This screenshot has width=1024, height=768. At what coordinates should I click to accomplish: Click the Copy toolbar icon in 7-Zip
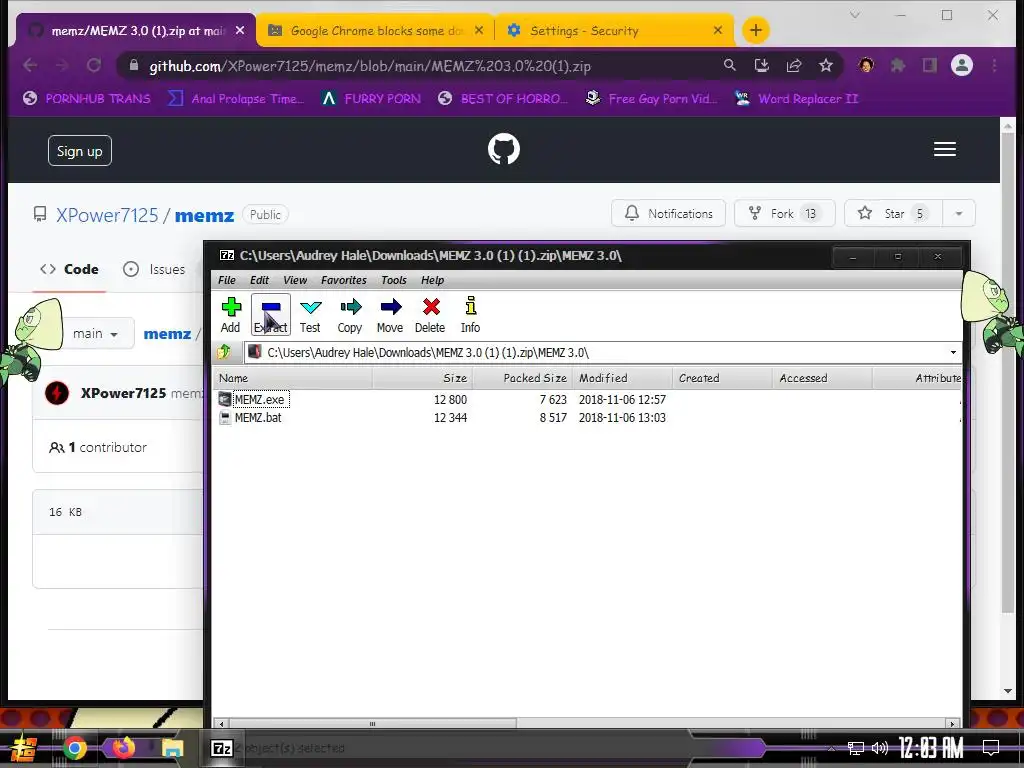pos(350,315)
